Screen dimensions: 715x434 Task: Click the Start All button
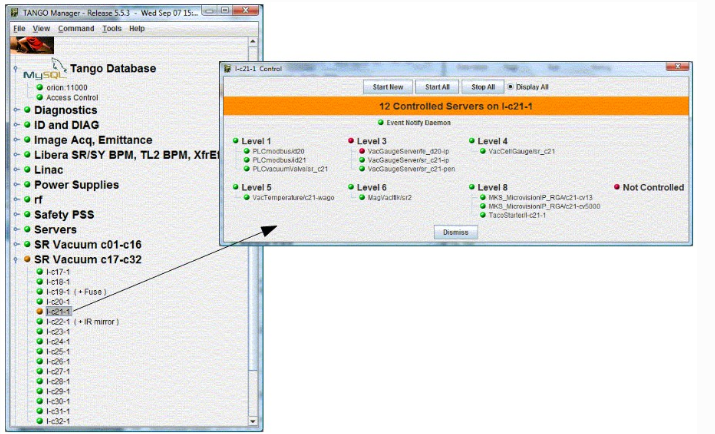click(437, 87)
